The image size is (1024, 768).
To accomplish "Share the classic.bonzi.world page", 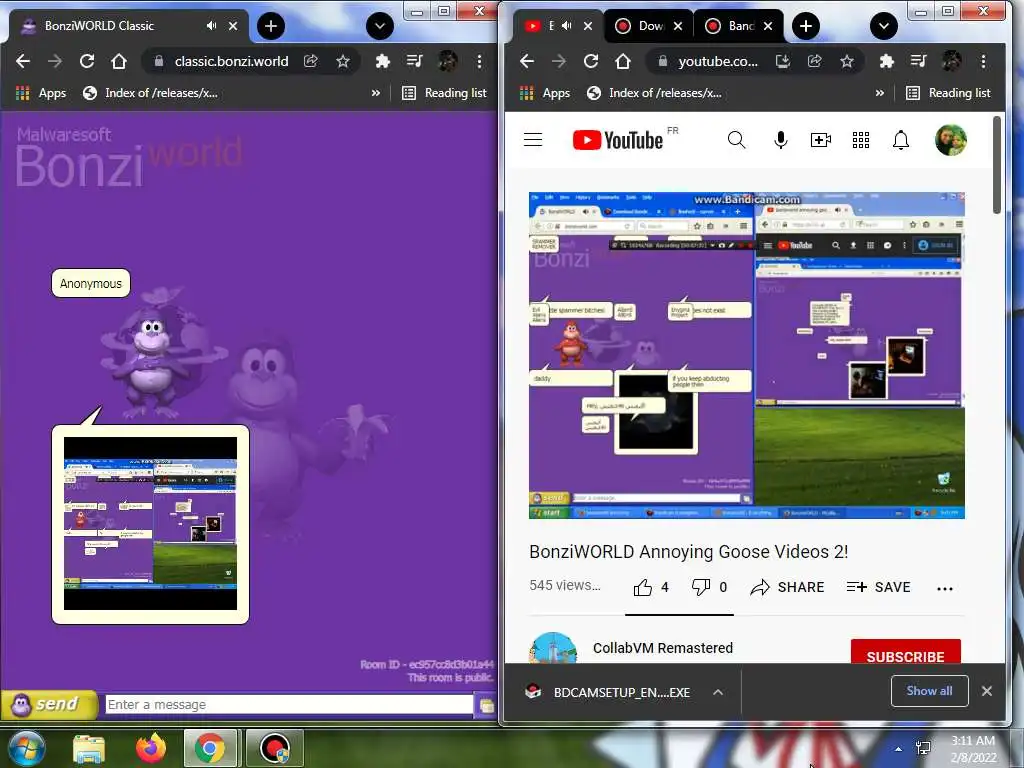I will pos(311,61).
